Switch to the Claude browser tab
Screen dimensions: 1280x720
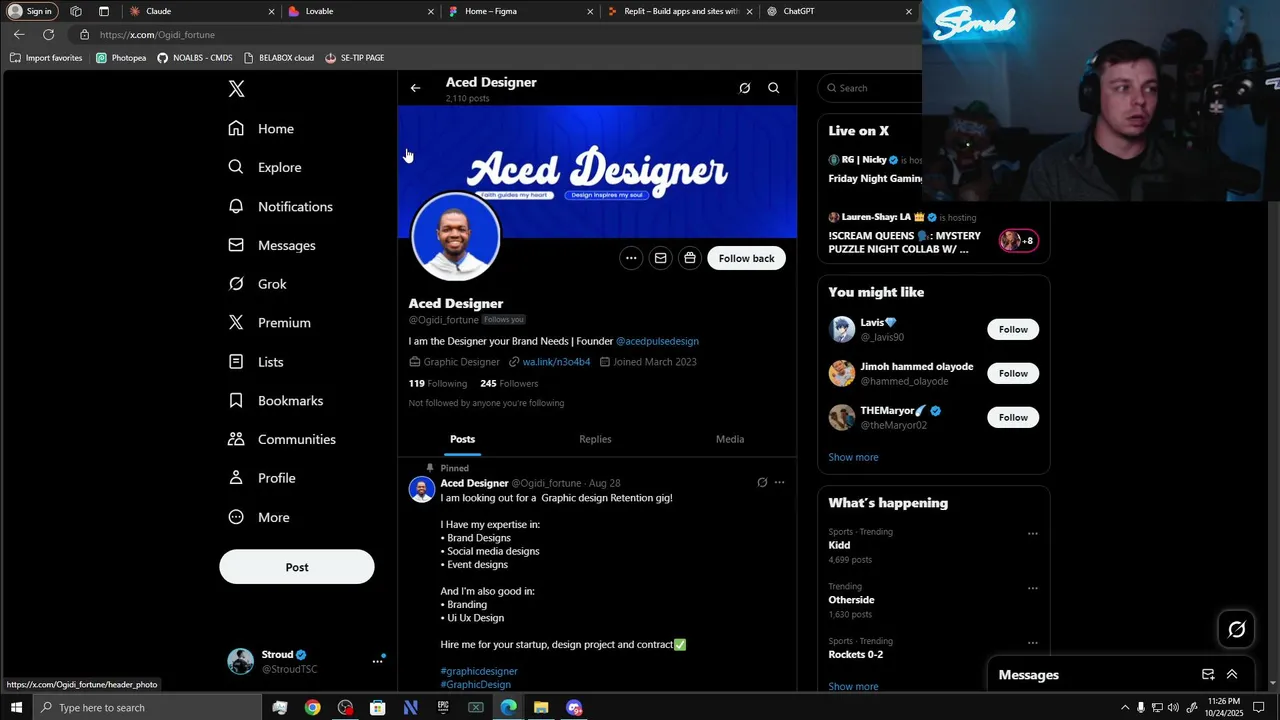(x=202, y=11)
